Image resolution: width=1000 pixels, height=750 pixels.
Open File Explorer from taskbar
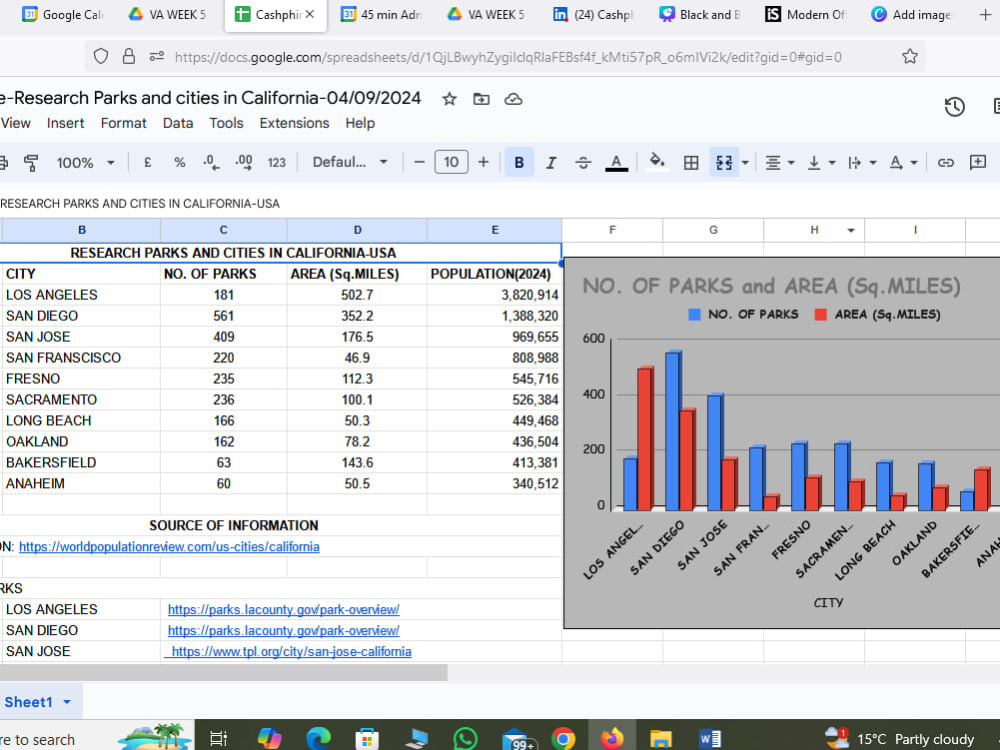661,739
